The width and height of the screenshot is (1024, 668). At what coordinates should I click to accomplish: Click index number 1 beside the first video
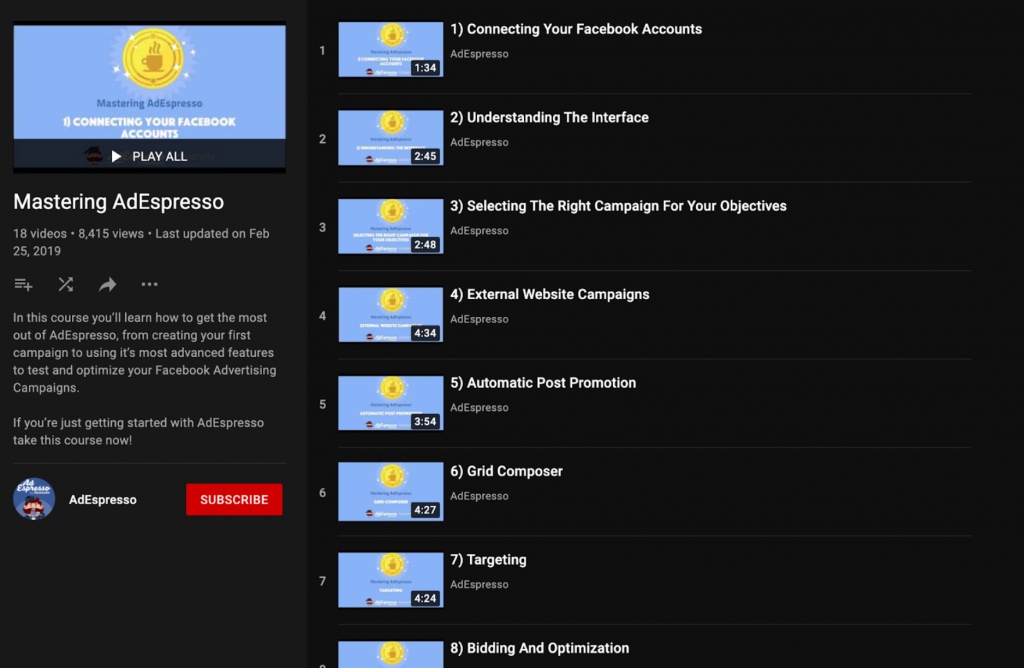[x=322, y=50]
